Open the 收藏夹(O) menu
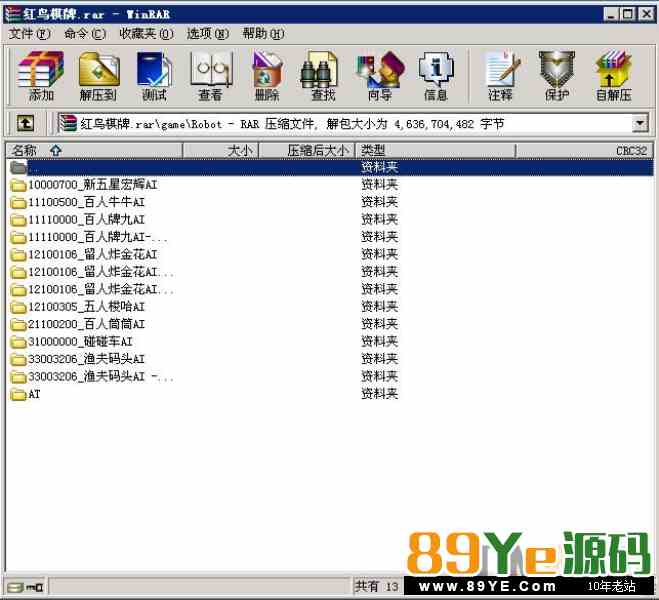The width and height of the screenshot is (659, 600). coord(146,33)
